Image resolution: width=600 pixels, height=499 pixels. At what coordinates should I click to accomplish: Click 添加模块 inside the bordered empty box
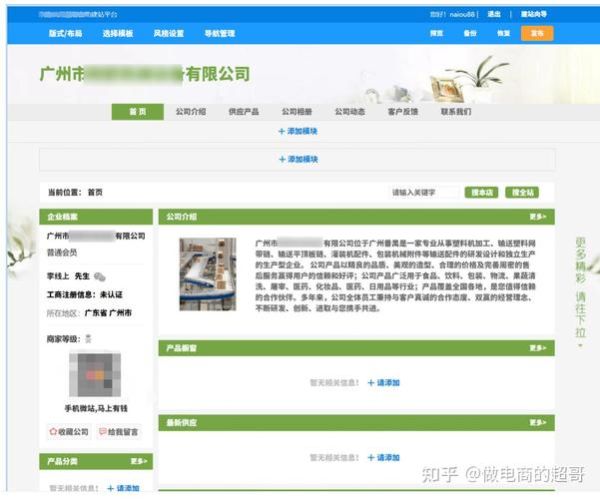click(298, 159)
